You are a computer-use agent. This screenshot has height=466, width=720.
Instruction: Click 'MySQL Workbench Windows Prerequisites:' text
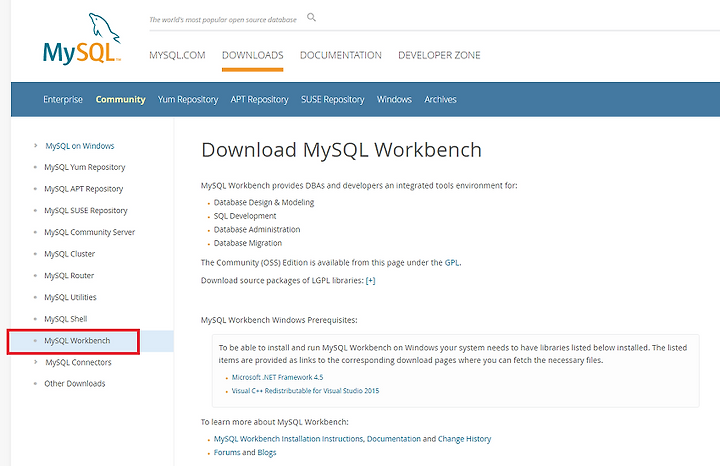coord(279,320)
